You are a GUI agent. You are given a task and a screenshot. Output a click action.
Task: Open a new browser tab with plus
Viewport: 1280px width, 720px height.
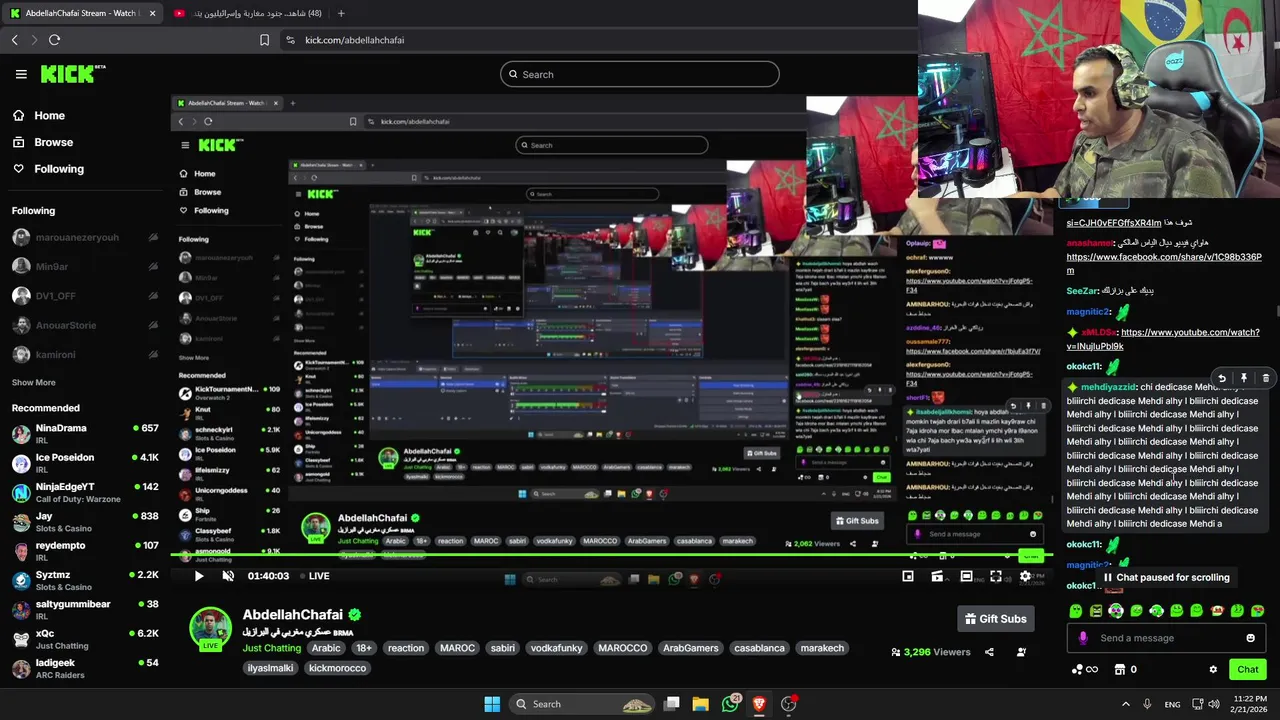tap(341, 13)
